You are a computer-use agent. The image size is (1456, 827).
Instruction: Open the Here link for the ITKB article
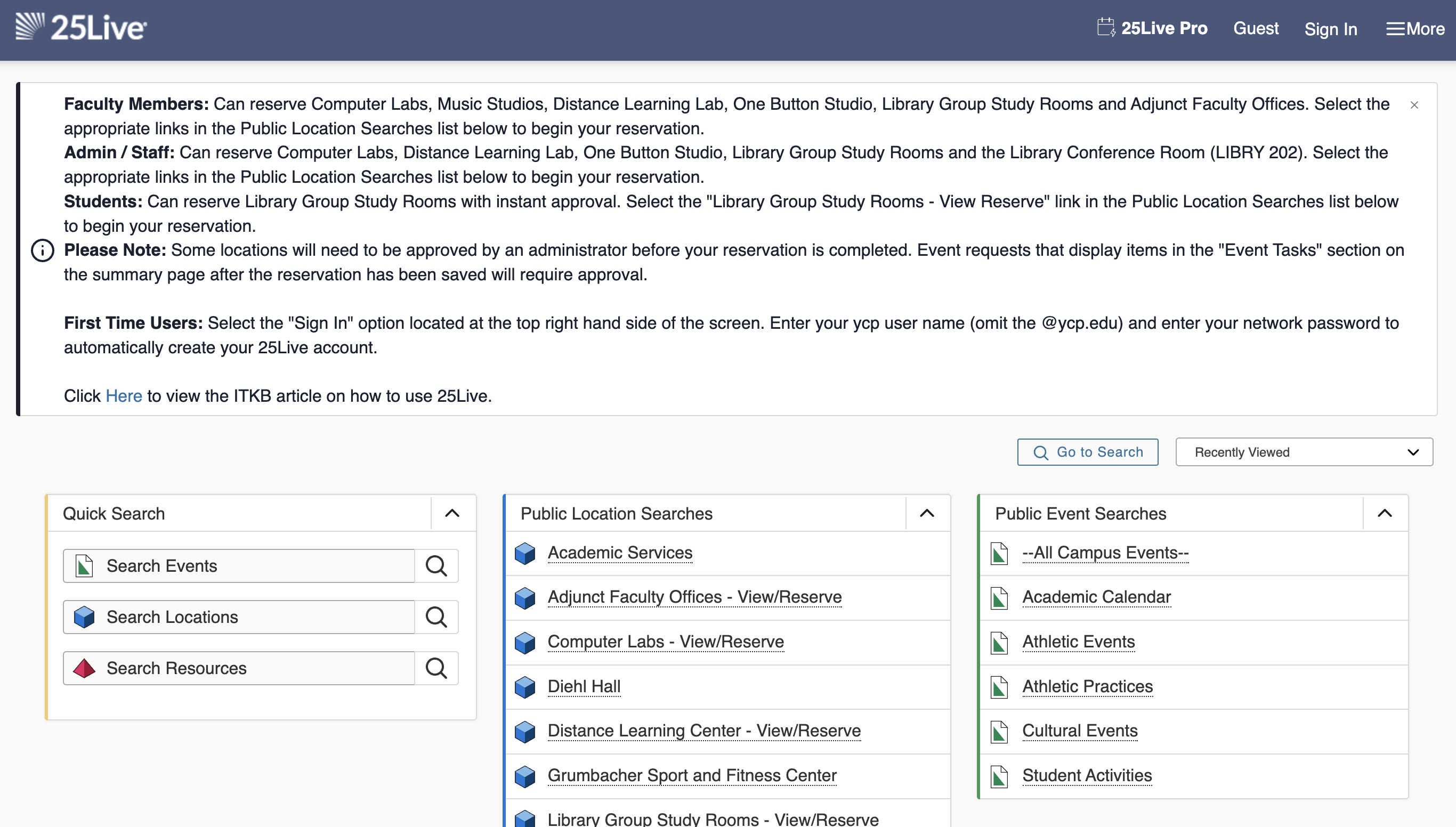point(124,396)
